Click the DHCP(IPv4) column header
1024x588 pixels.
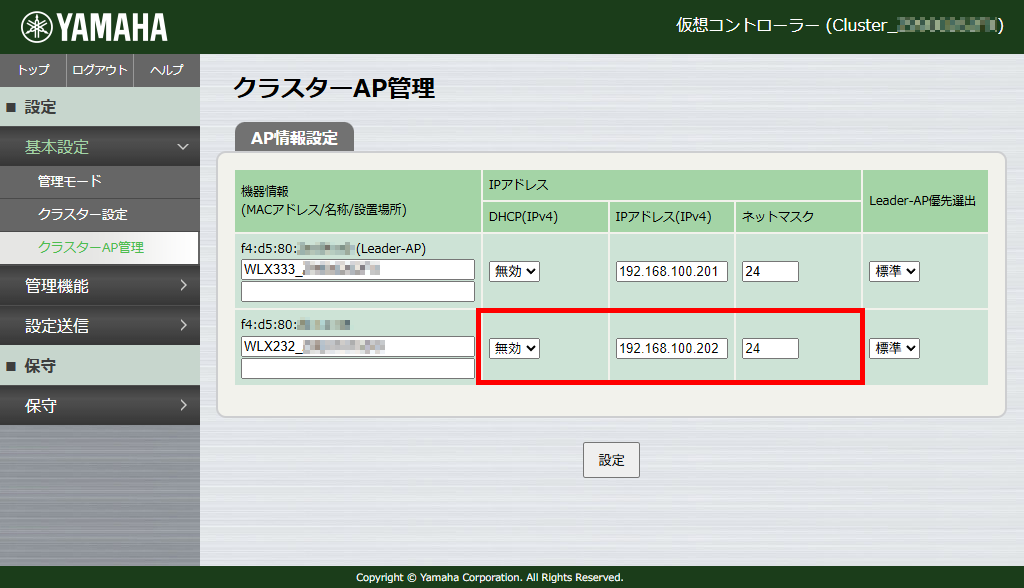point(545,217)
